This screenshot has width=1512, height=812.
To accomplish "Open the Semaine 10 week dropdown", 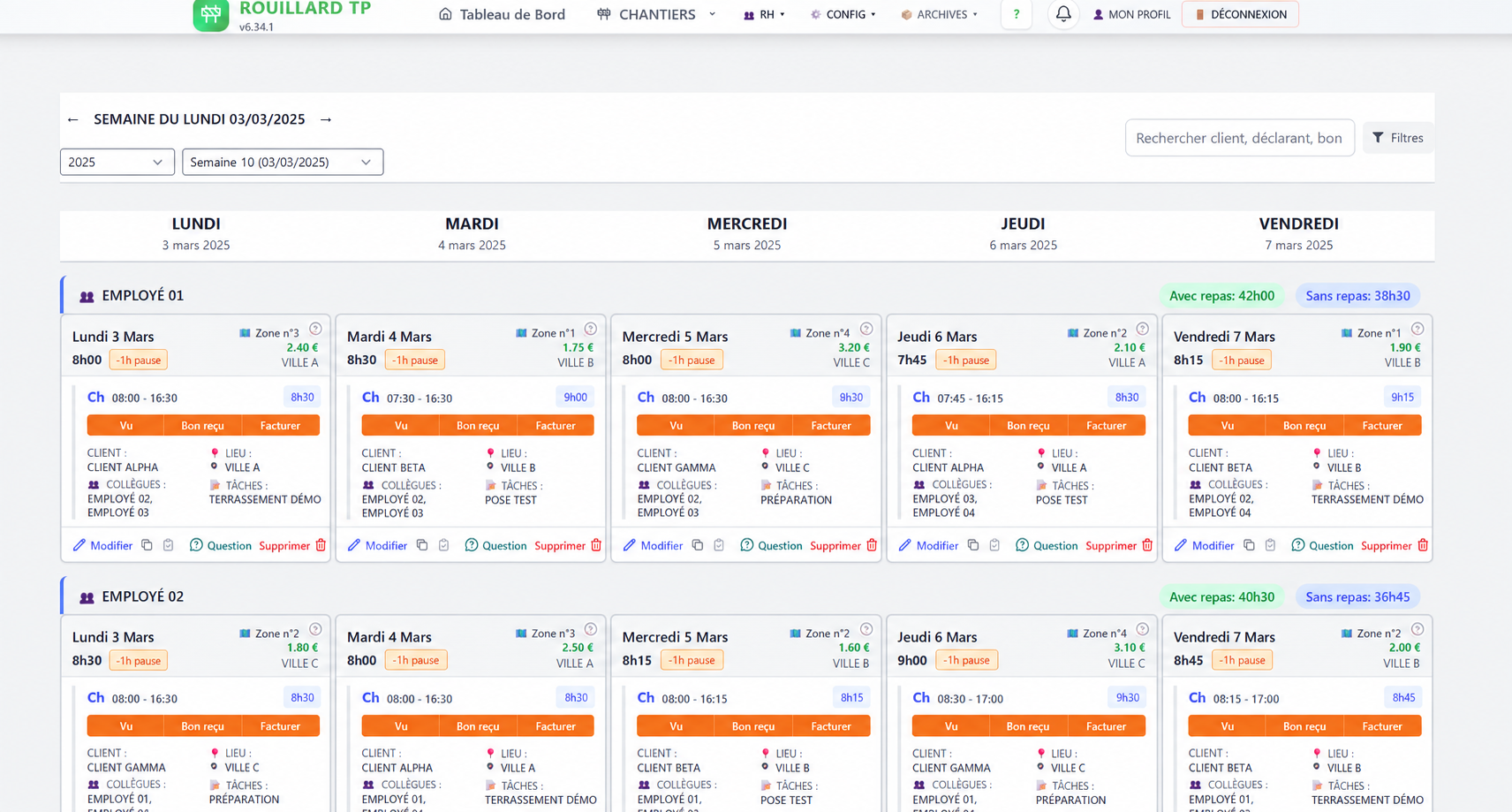I will [x=283, y=162].
